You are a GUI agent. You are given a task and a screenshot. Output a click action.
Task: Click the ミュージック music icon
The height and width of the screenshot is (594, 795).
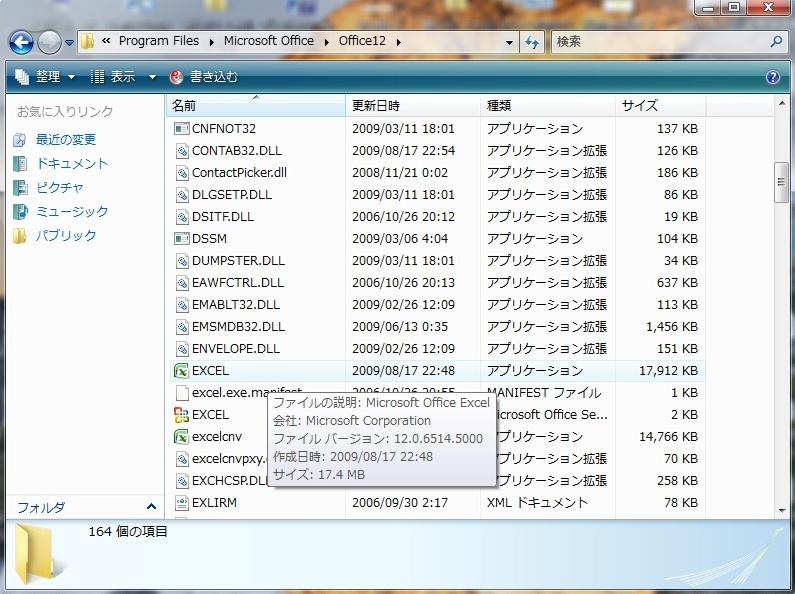20,211
